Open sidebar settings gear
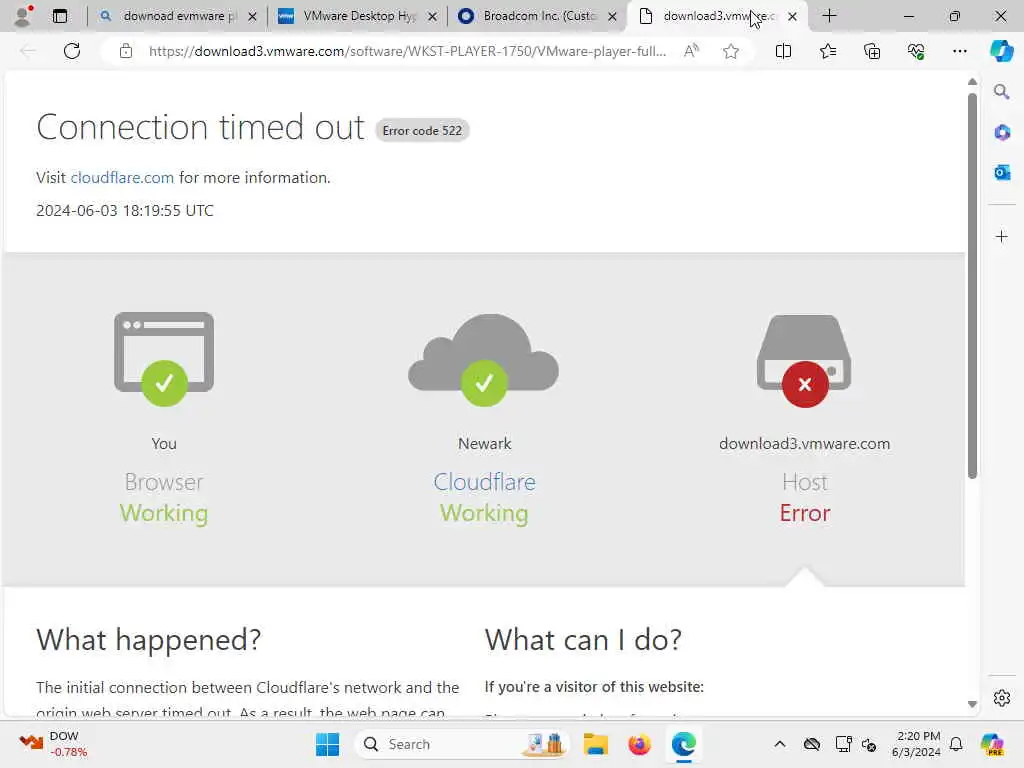 coord(1002,698)
